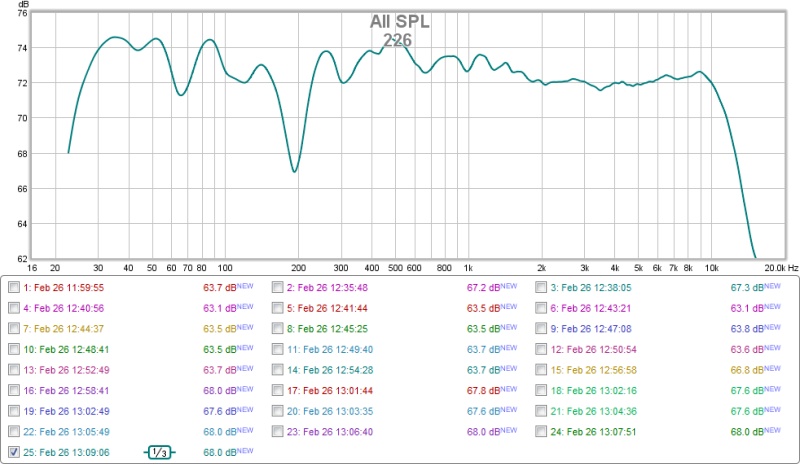Turn on trace 16: Feb 26 12:58:41
This screenshot has height=465, width=800.
pyautogui.click(x=14, y=390)
